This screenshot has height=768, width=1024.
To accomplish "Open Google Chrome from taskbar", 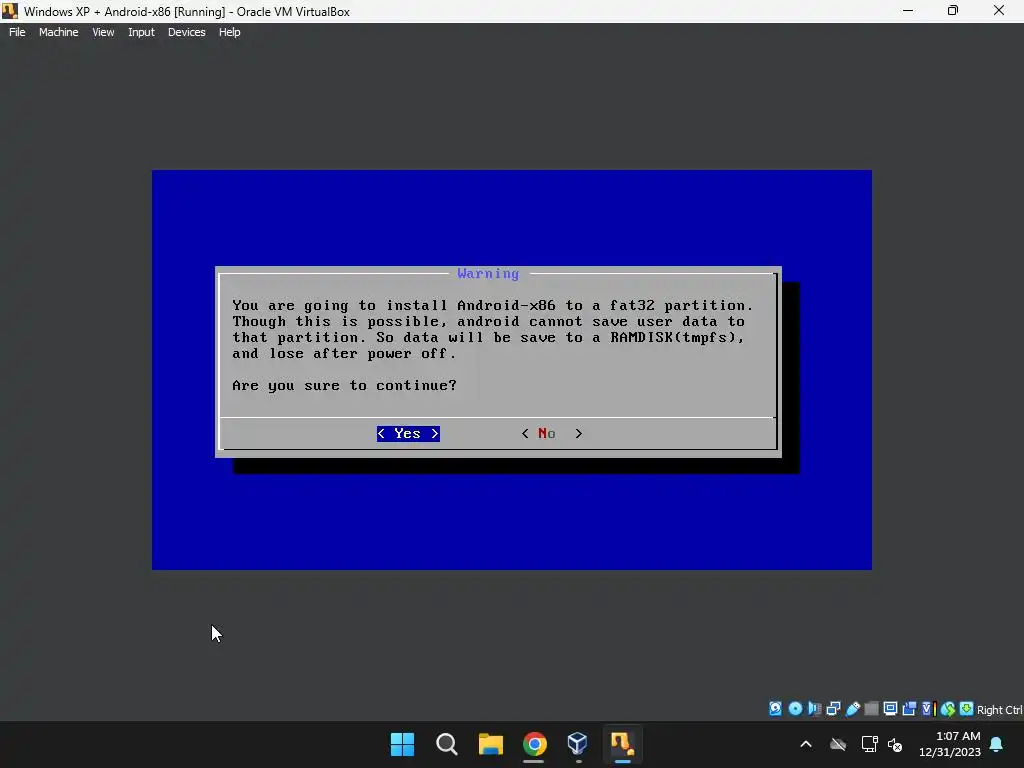I will point(534,744).
